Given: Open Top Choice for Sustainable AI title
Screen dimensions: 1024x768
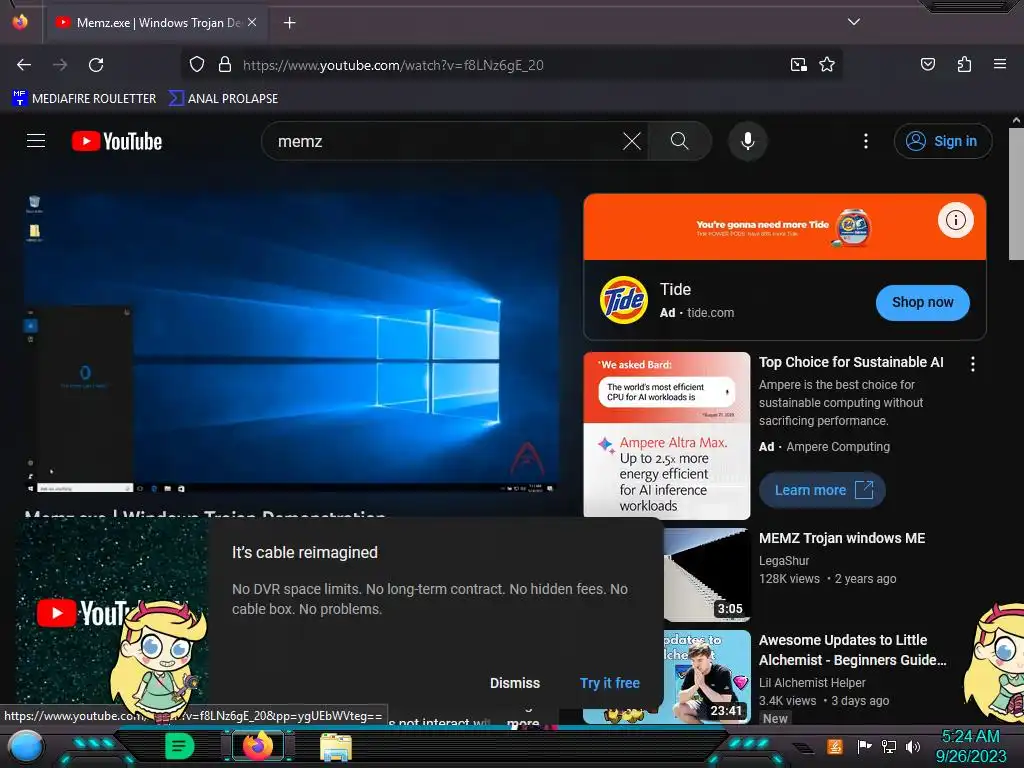Looking at the screenshot, I should [851, 362].
